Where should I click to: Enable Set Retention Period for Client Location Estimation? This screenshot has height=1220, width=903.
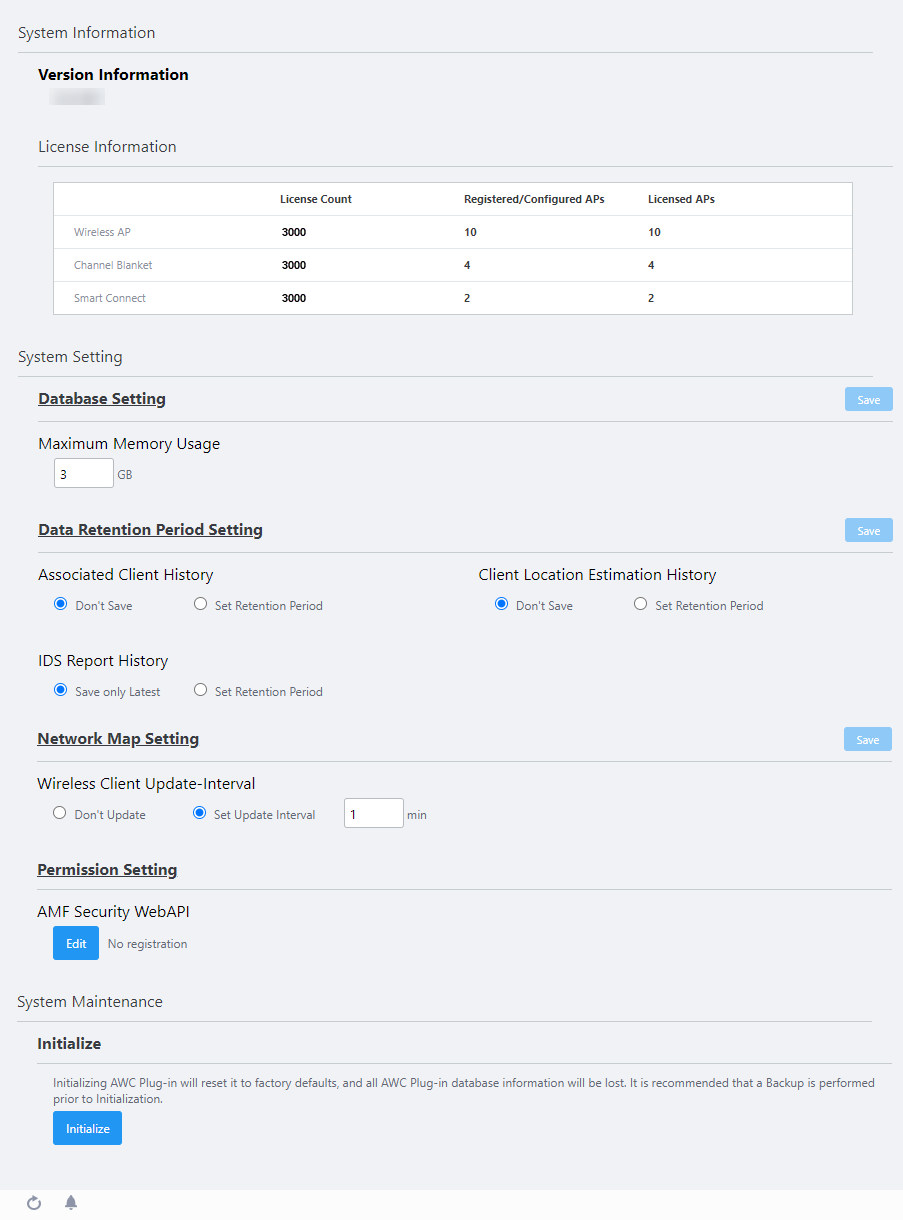641,605
